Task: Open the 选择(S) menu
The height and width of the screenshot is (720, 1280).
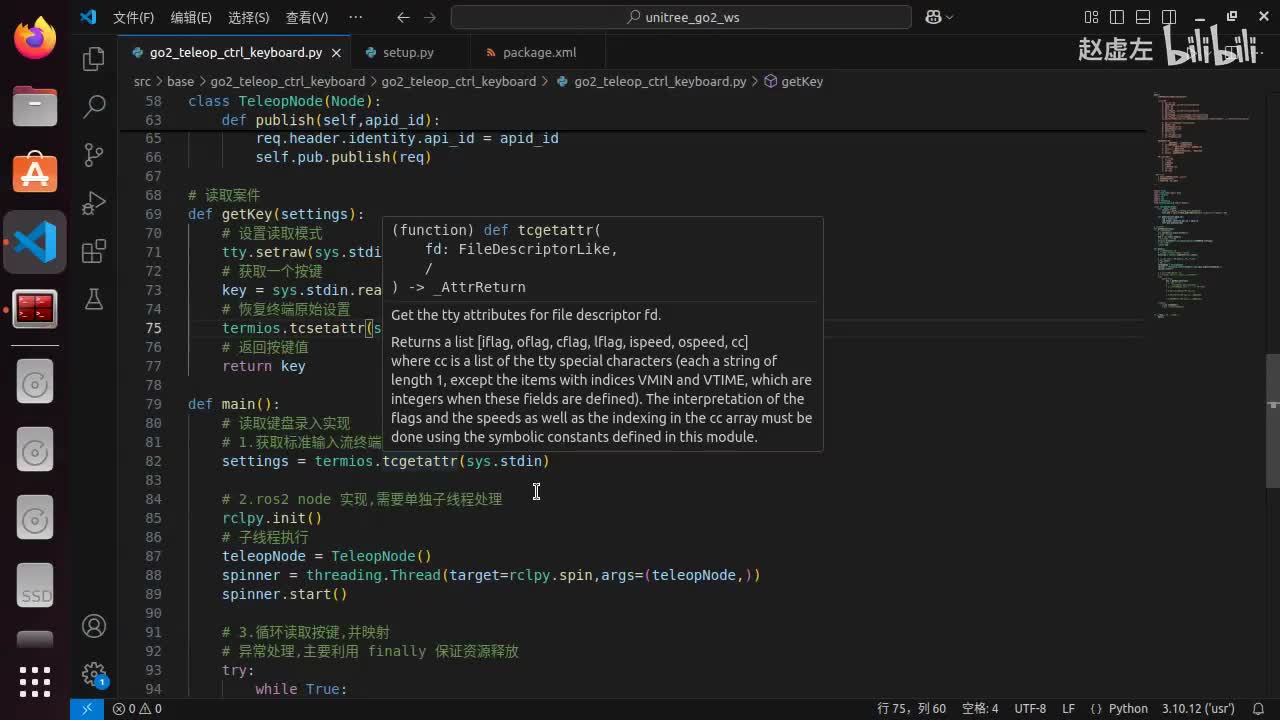Action: [x=249, y=17]
